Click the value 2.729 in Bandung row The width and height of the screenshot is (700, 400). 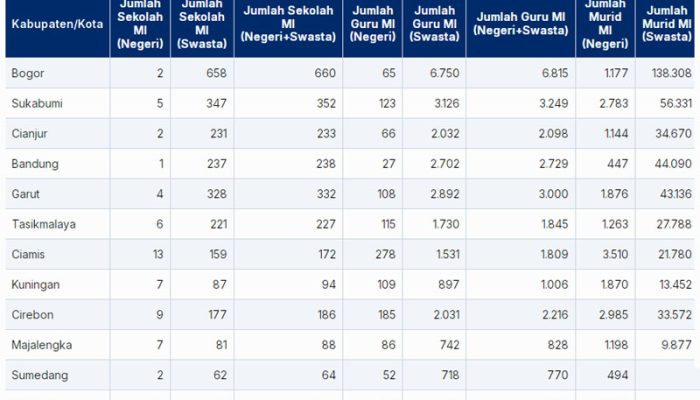click(554, 164)
